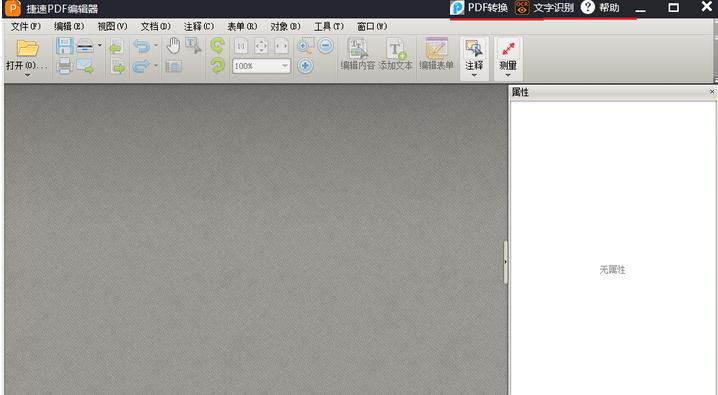Save document with the floppy disk icon

click(x=64, y=46)
